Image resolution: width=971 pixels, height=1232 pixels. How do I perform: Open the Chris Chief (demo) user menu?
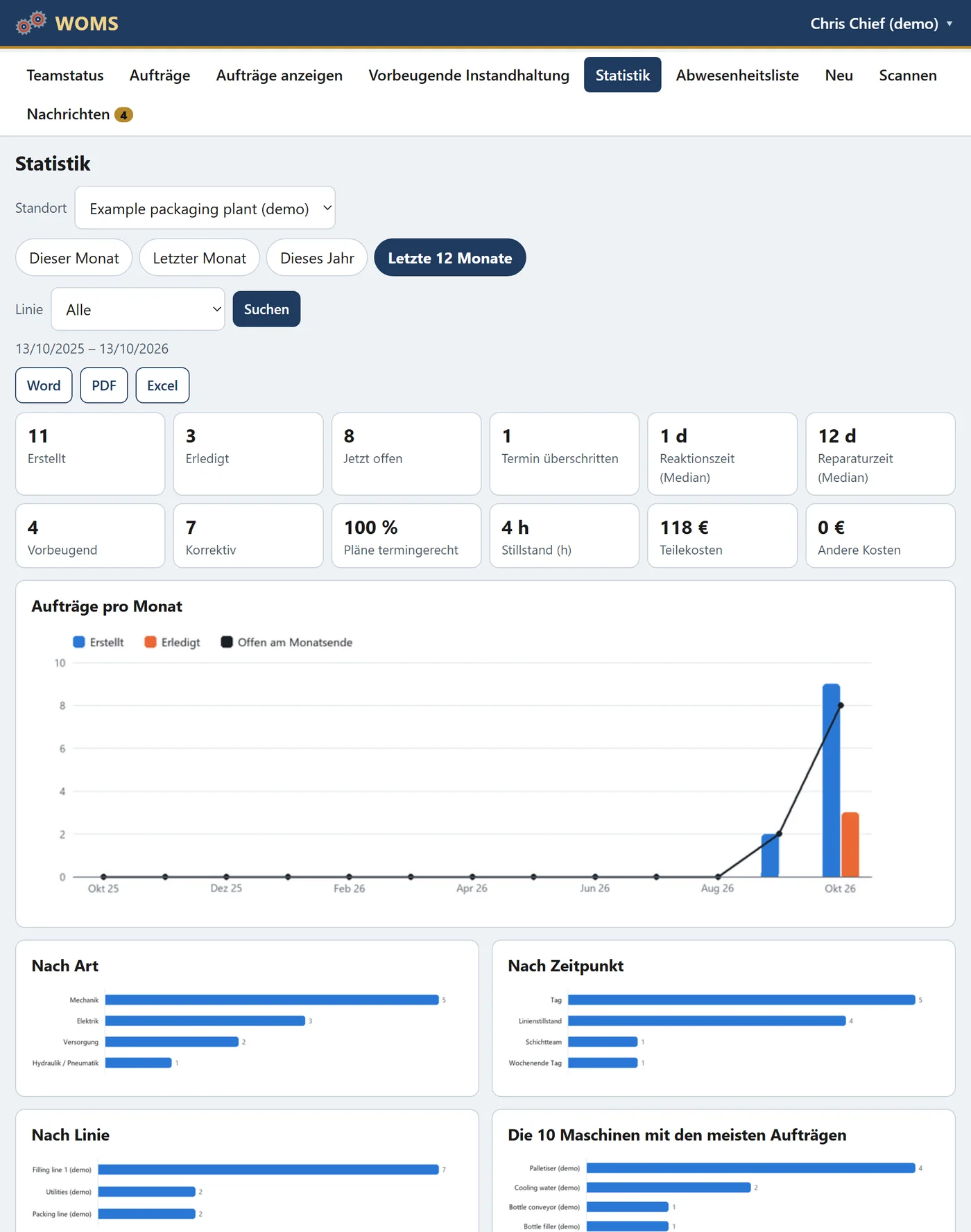click(x=881, y=24)
